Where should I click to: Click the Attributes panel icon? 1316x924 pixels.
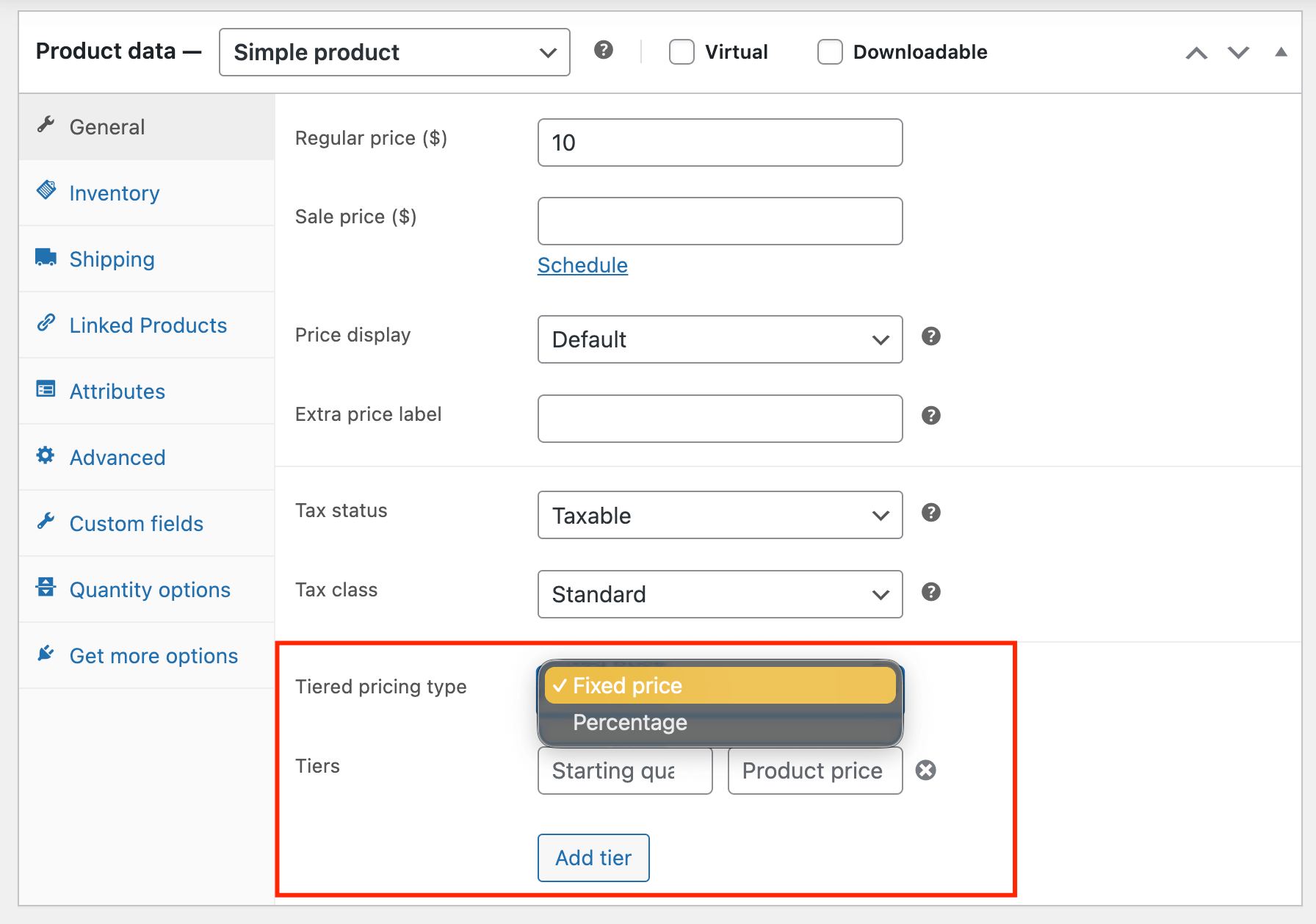[45, 389]
